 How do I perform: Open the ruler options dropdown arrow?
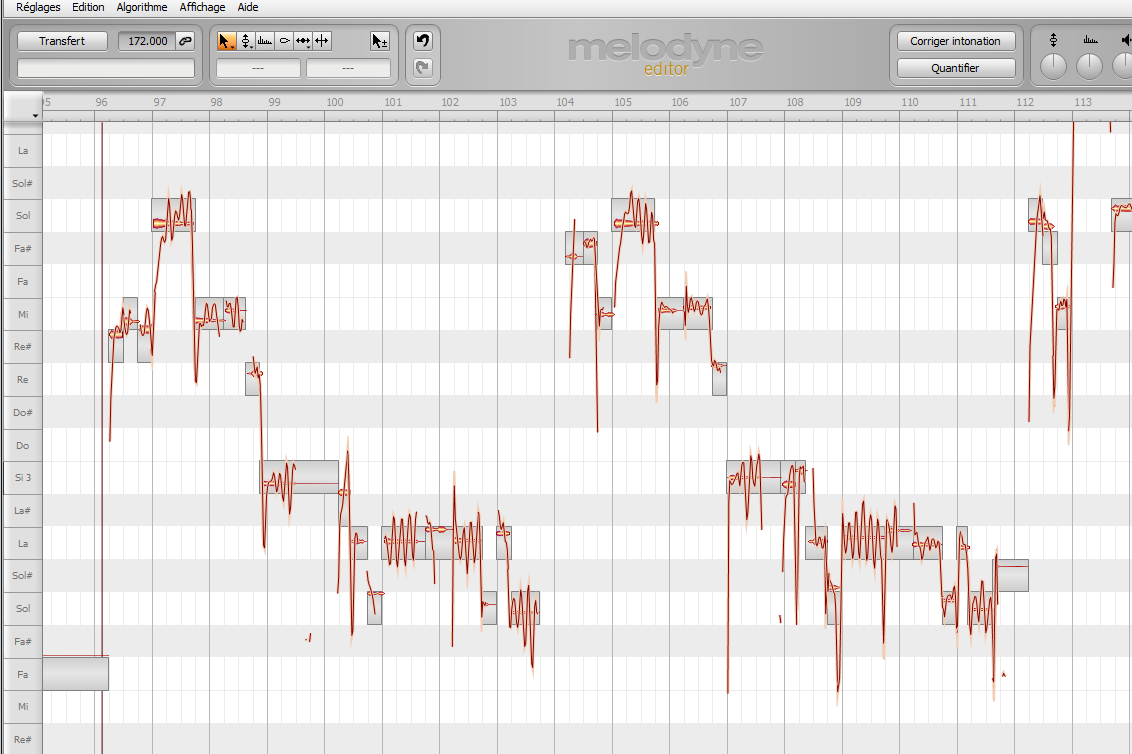[35, 116]
